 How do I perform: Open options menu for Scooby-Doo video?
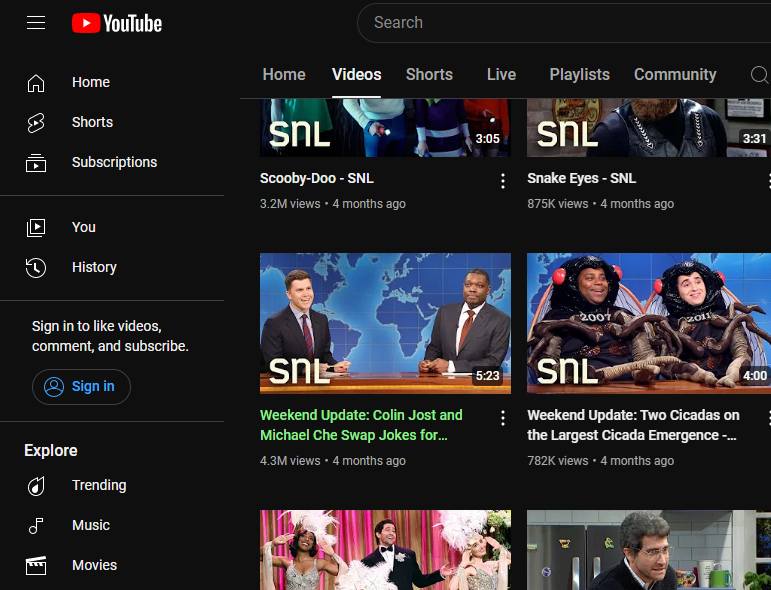[x=503, y=181]
